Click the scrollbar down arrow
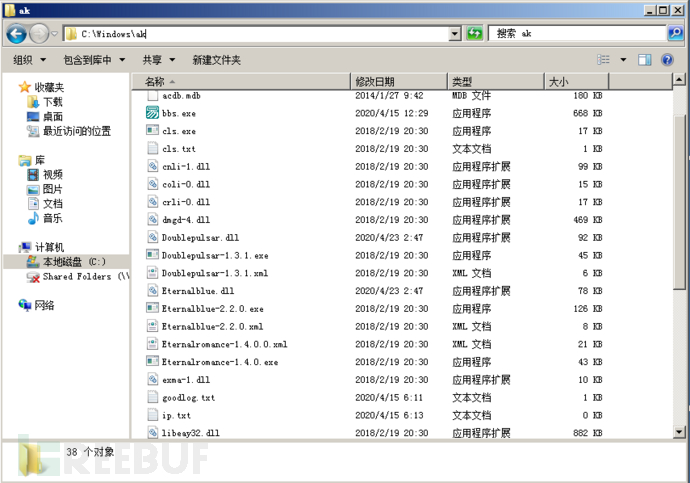Viewport: 690px width, 483px height. 679,432
